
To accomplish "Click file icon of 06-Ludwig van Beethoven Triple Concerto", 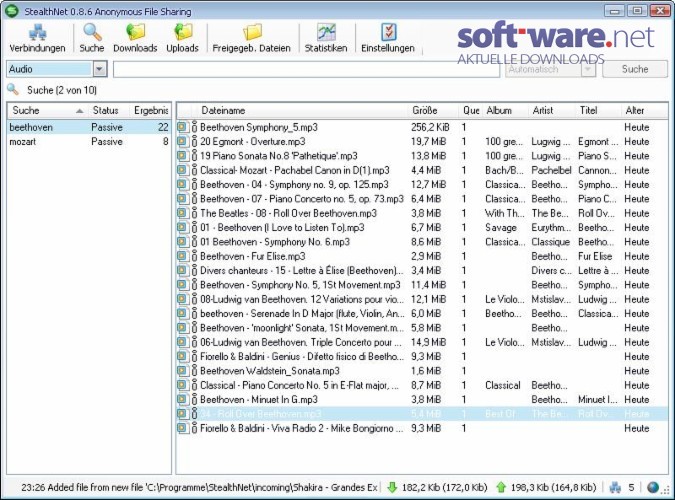I will (x=183, y=342).
